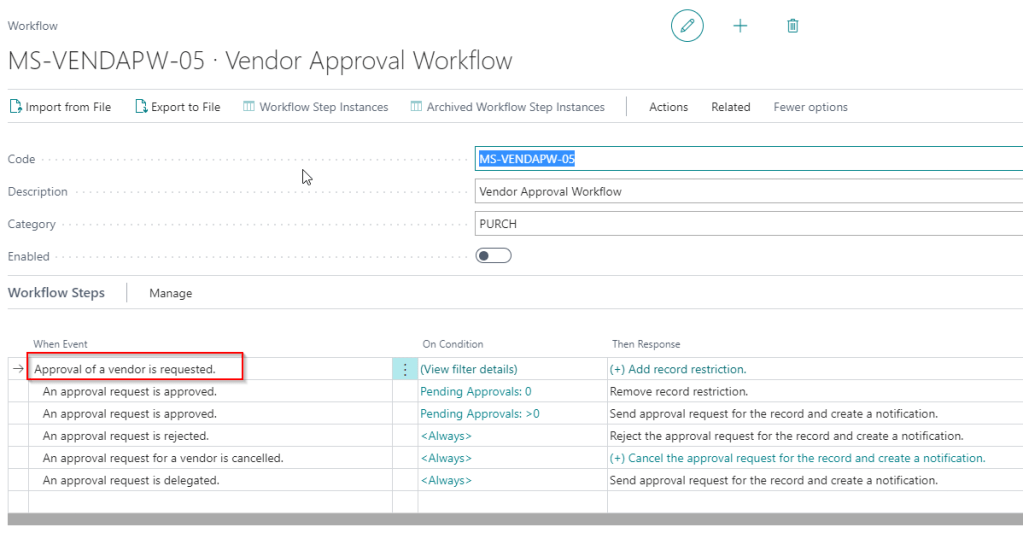Toggle the Enabled switch
The height and width of the screenshot is (533, 1023).
(493, 256)
